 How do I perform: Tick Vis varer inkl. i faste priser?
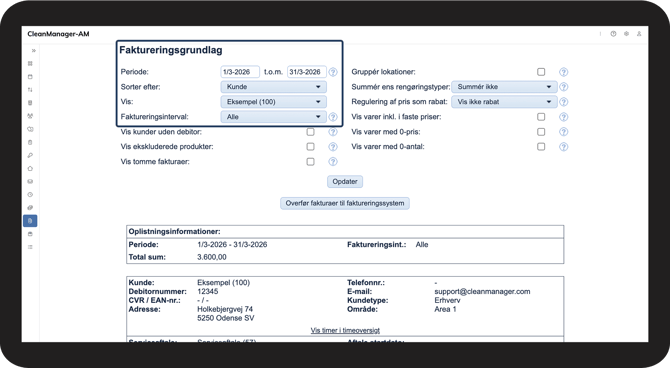tap(541, 117)
